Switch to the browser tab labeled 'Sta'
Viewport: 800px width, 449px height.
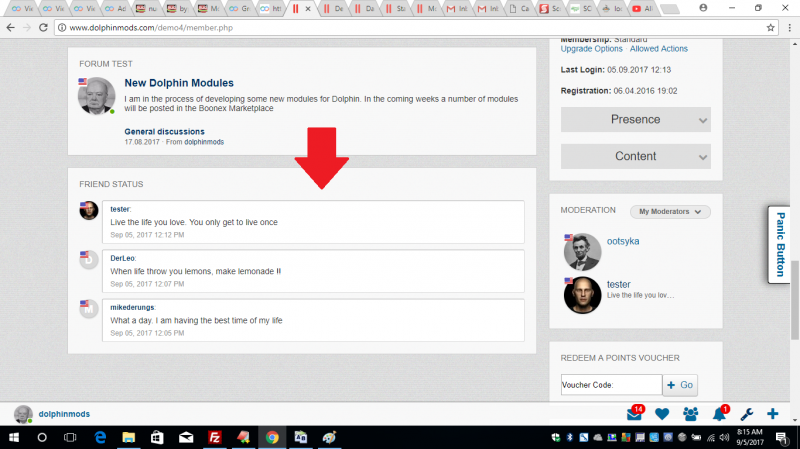click(x=394, y=9)
